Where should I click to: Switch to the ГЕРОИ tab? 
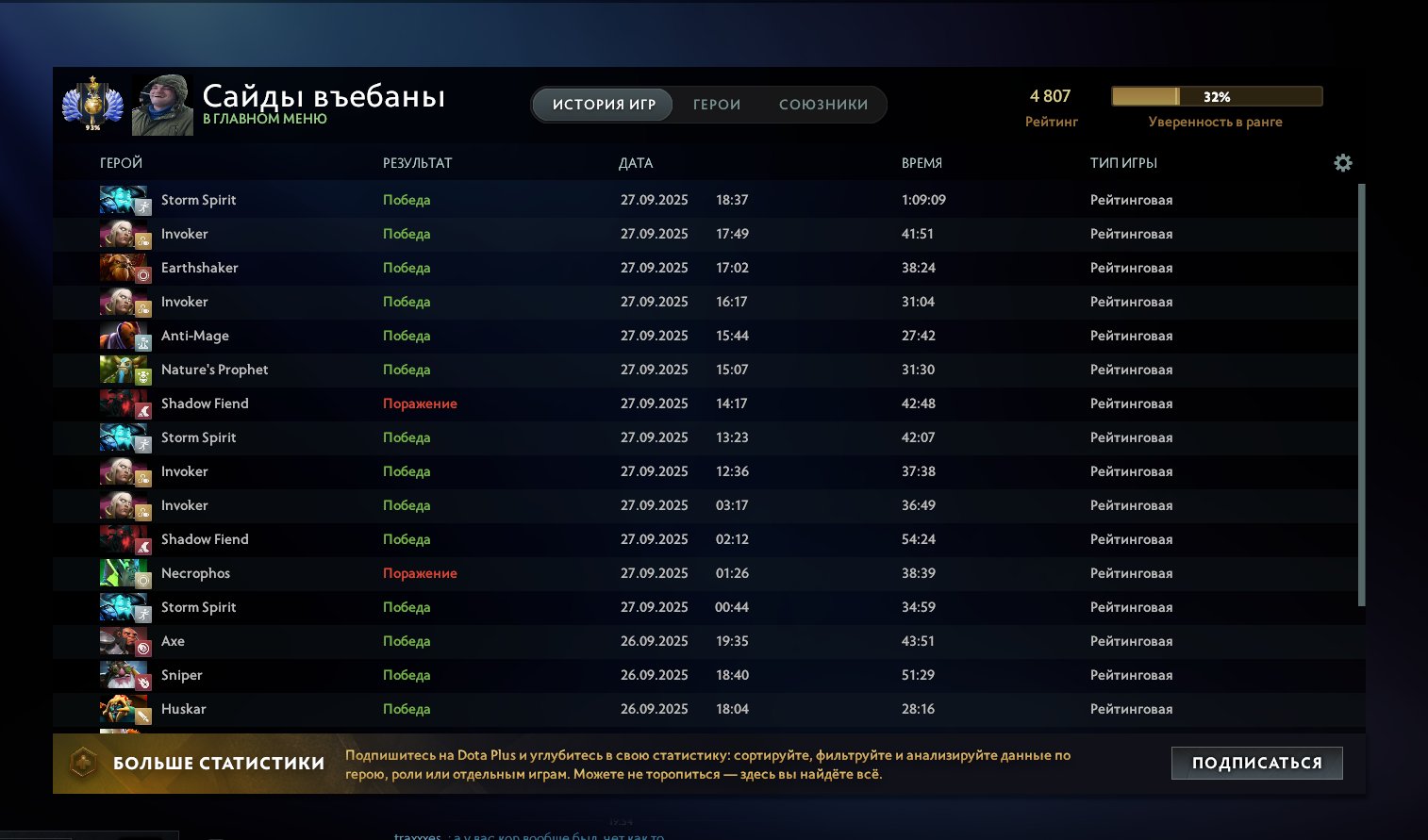click(717, 105)
